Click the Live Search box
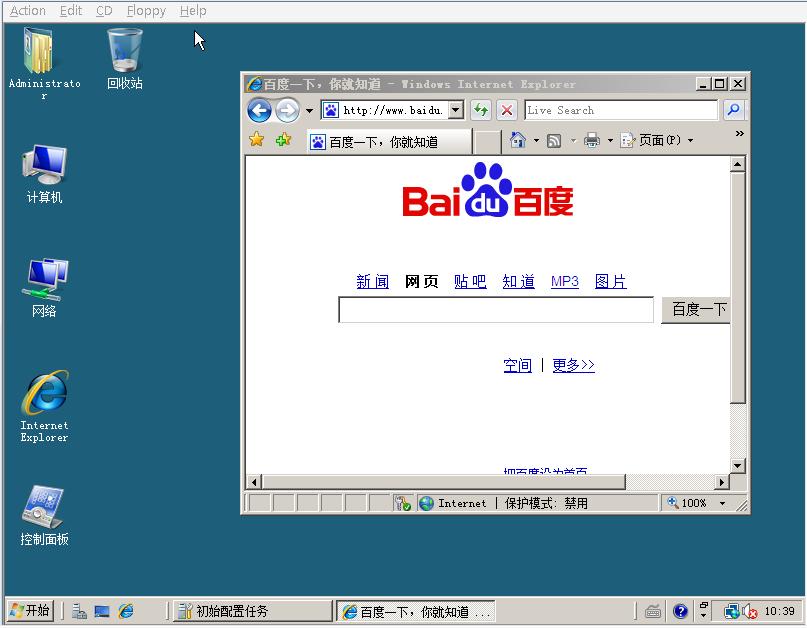 click(621, 110)
